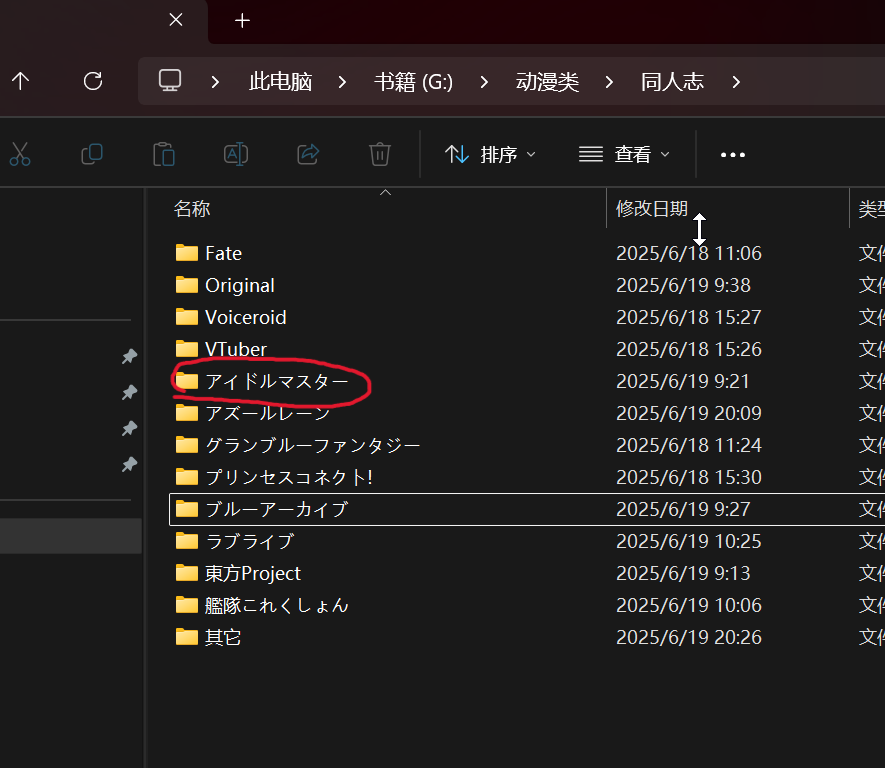885x768 pixels.
Task: Select the ブルーアーカイブ folder icon
Action: (187, 509)
